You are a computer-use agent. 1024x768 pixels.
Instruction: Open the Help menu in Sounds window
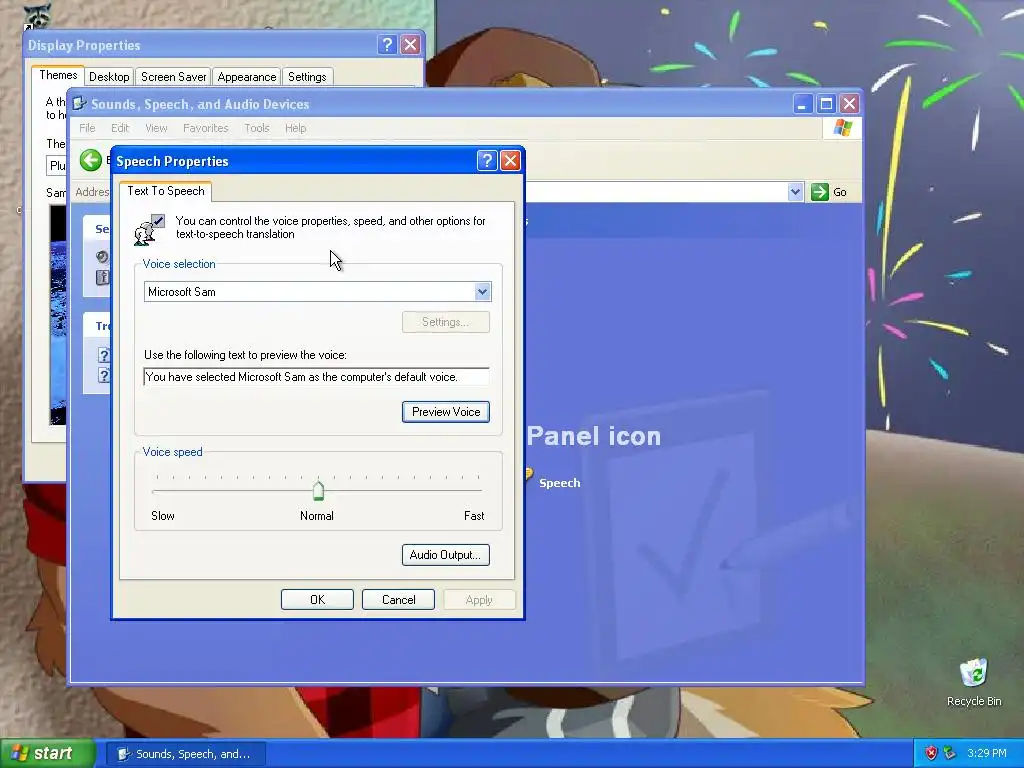click(x=295, y=128)
